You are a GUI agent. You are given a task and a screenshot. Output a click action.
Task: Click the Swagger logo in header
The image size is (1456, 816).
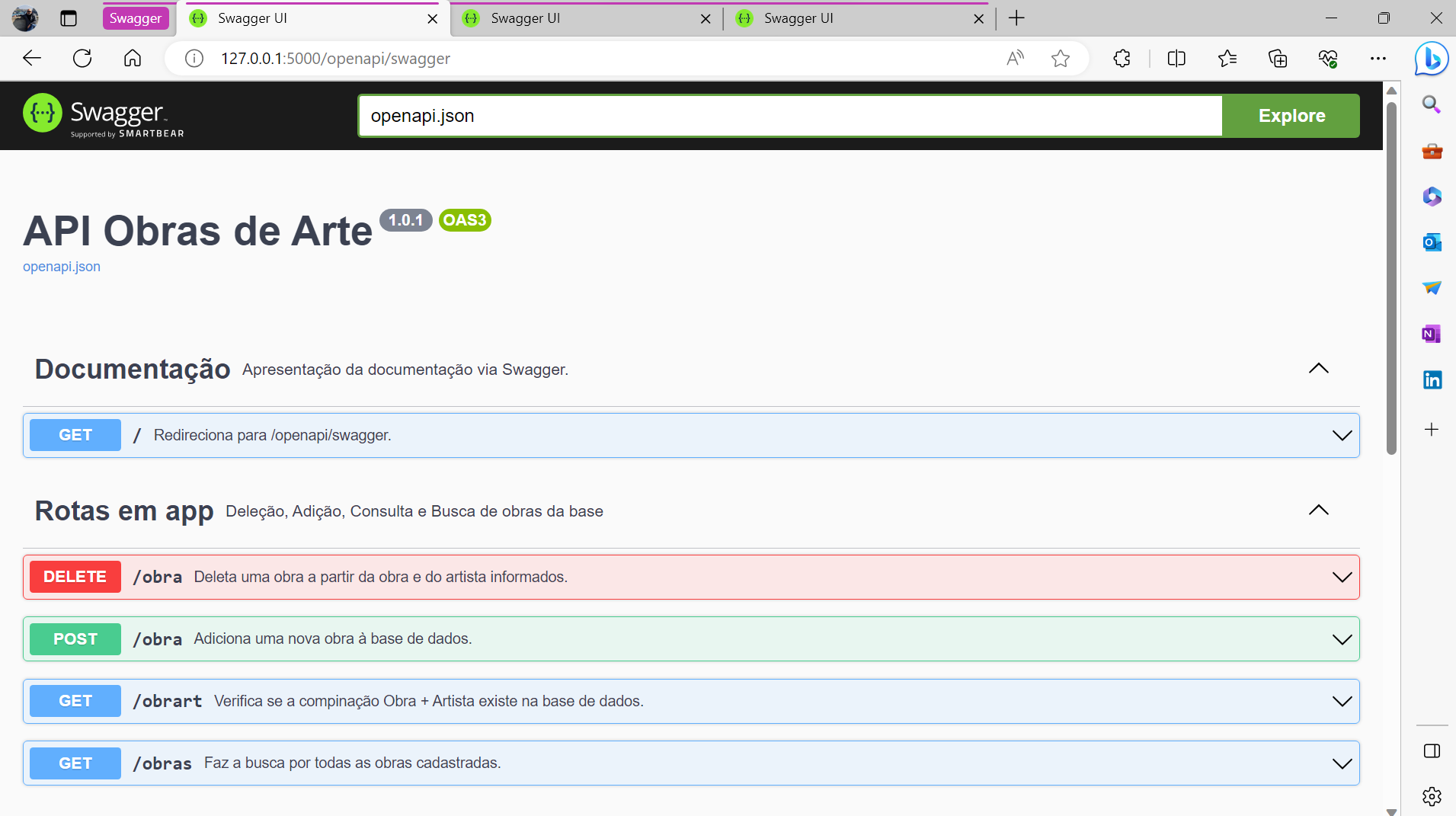pos(104,116)
